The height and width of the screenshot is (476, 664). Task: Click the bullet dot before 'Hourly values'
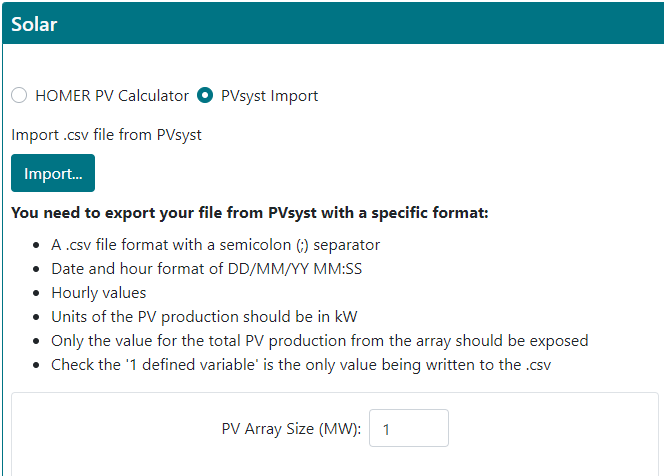[36, 294]
